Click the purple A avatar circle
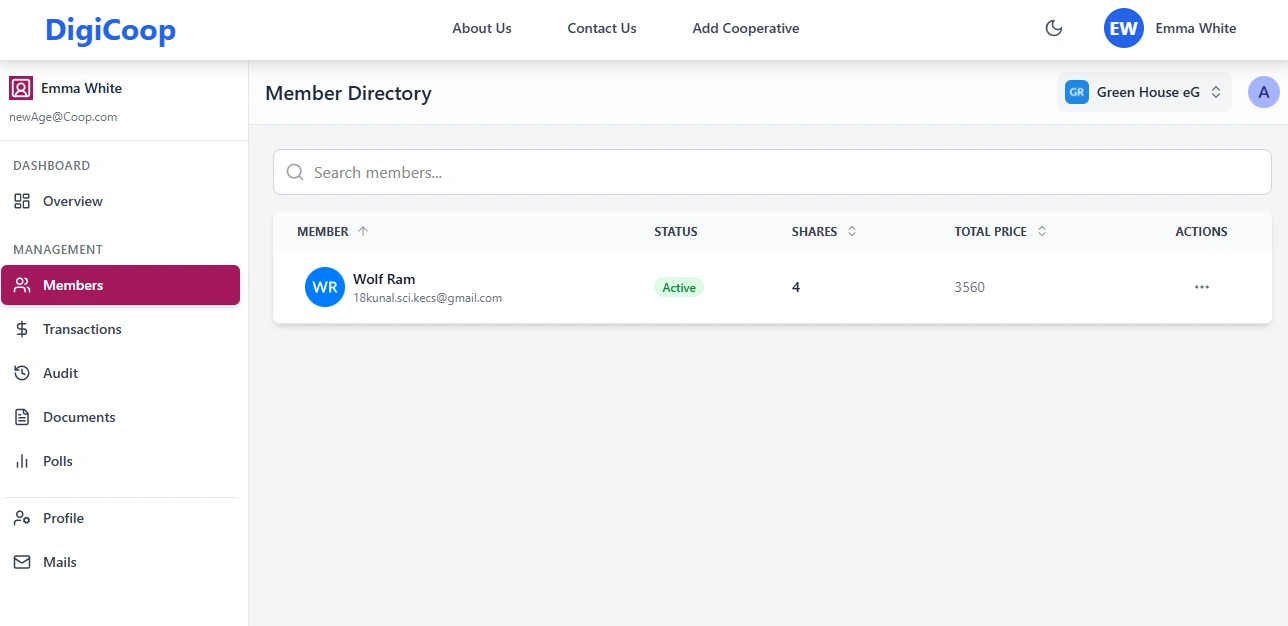 coord(1263,92)
